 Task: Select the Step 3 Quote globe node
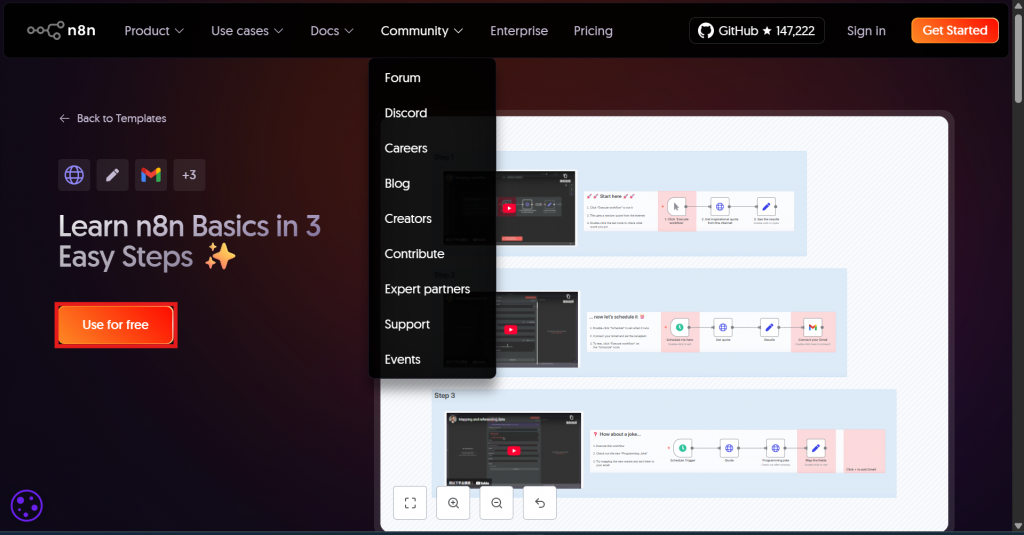point(729,448)
